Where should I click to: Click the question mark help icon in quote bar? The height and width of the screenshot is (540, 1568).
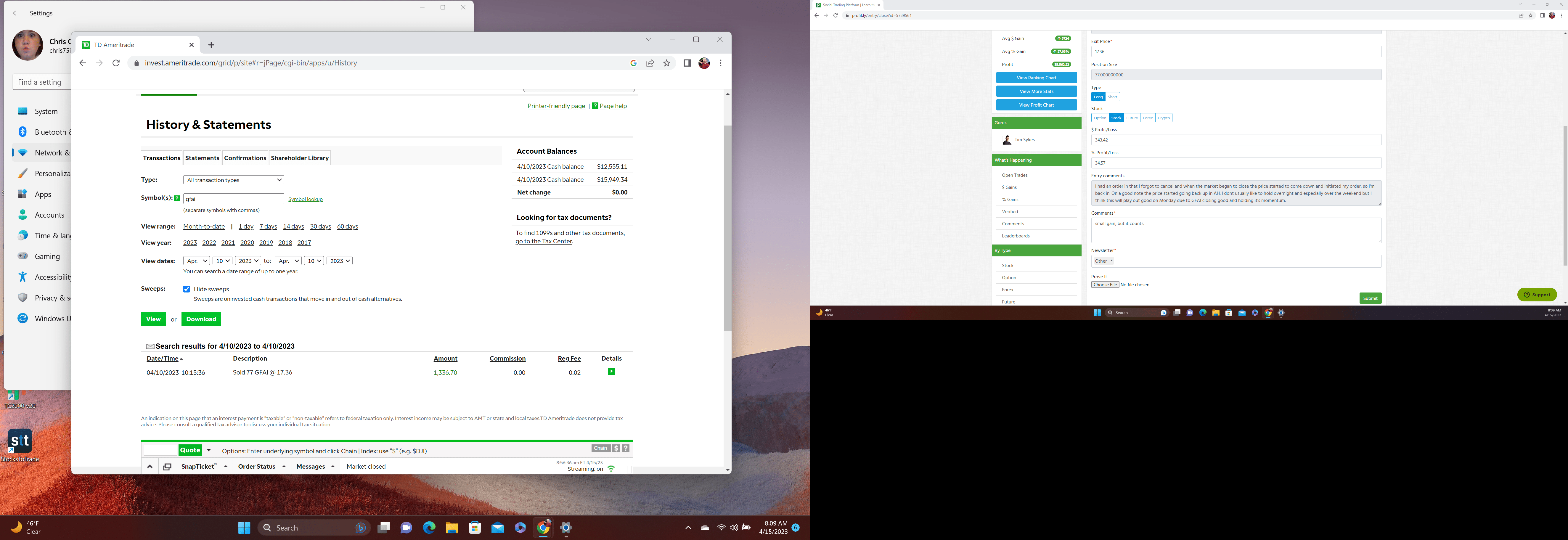pos(625,448)
